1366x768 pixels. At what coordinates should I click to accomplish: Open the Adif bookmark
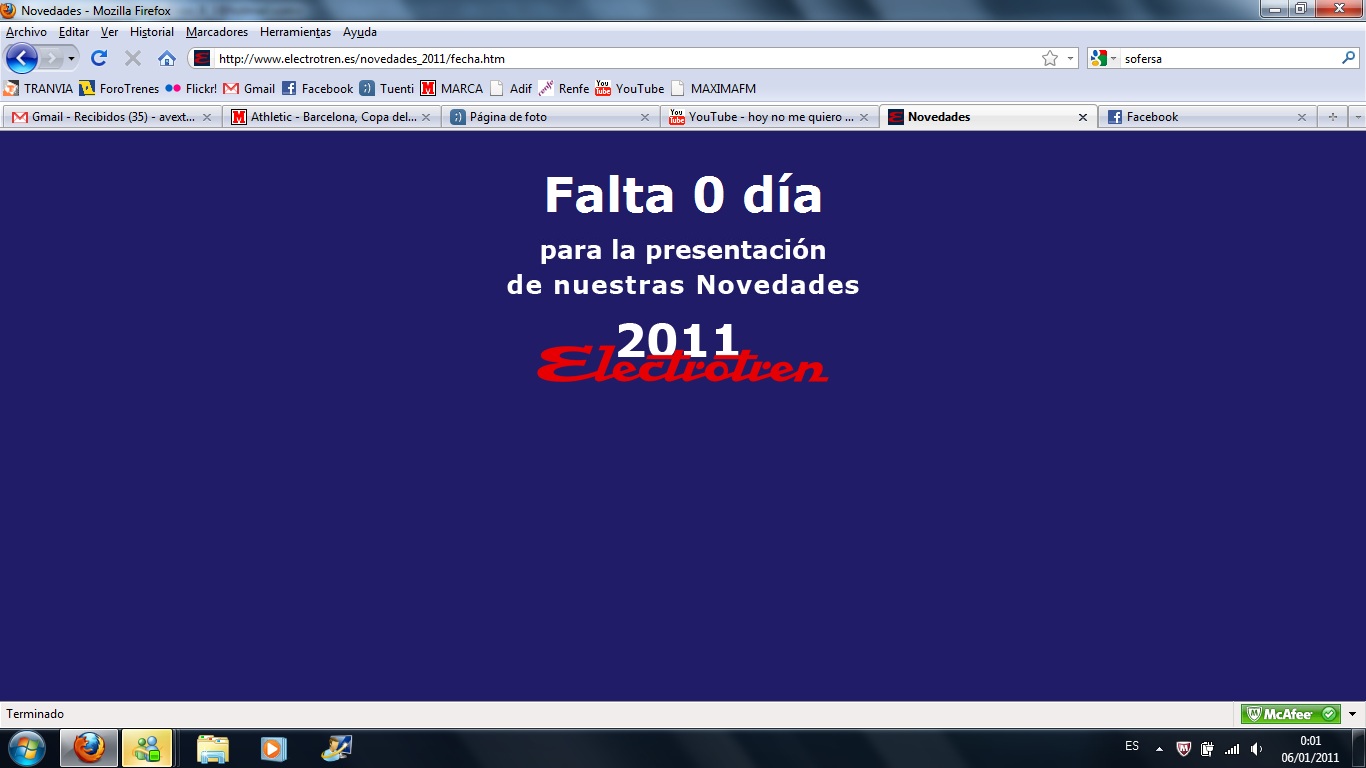tap(511, 88)
